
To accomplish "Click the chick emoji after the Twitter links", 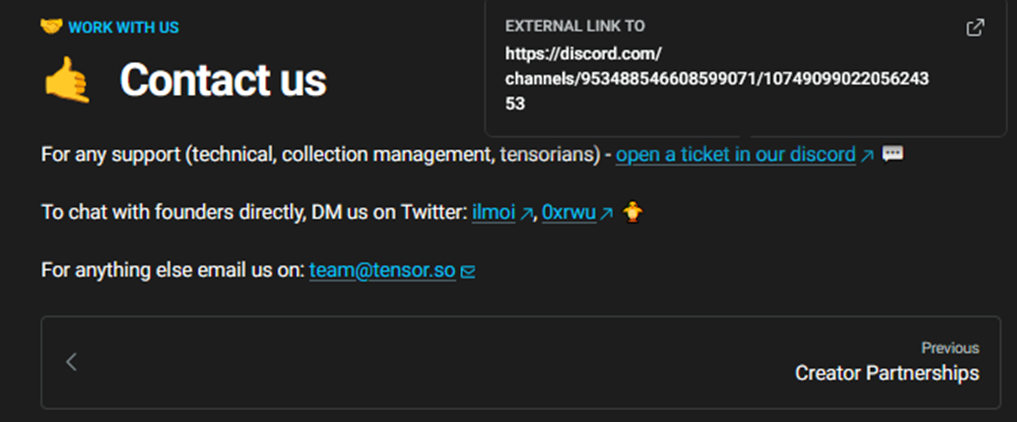I will [631, 212].
